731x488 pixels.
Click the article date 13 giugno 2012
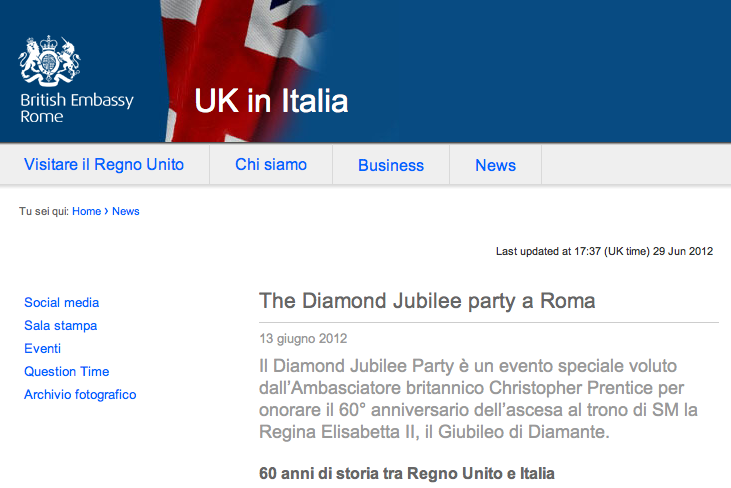tap(303, 338)
